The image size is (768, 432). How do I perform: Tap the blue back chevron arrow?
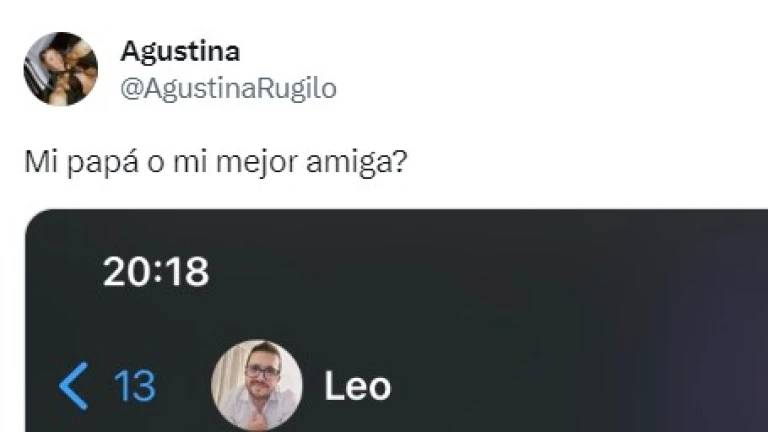click(x=73, y=386)
